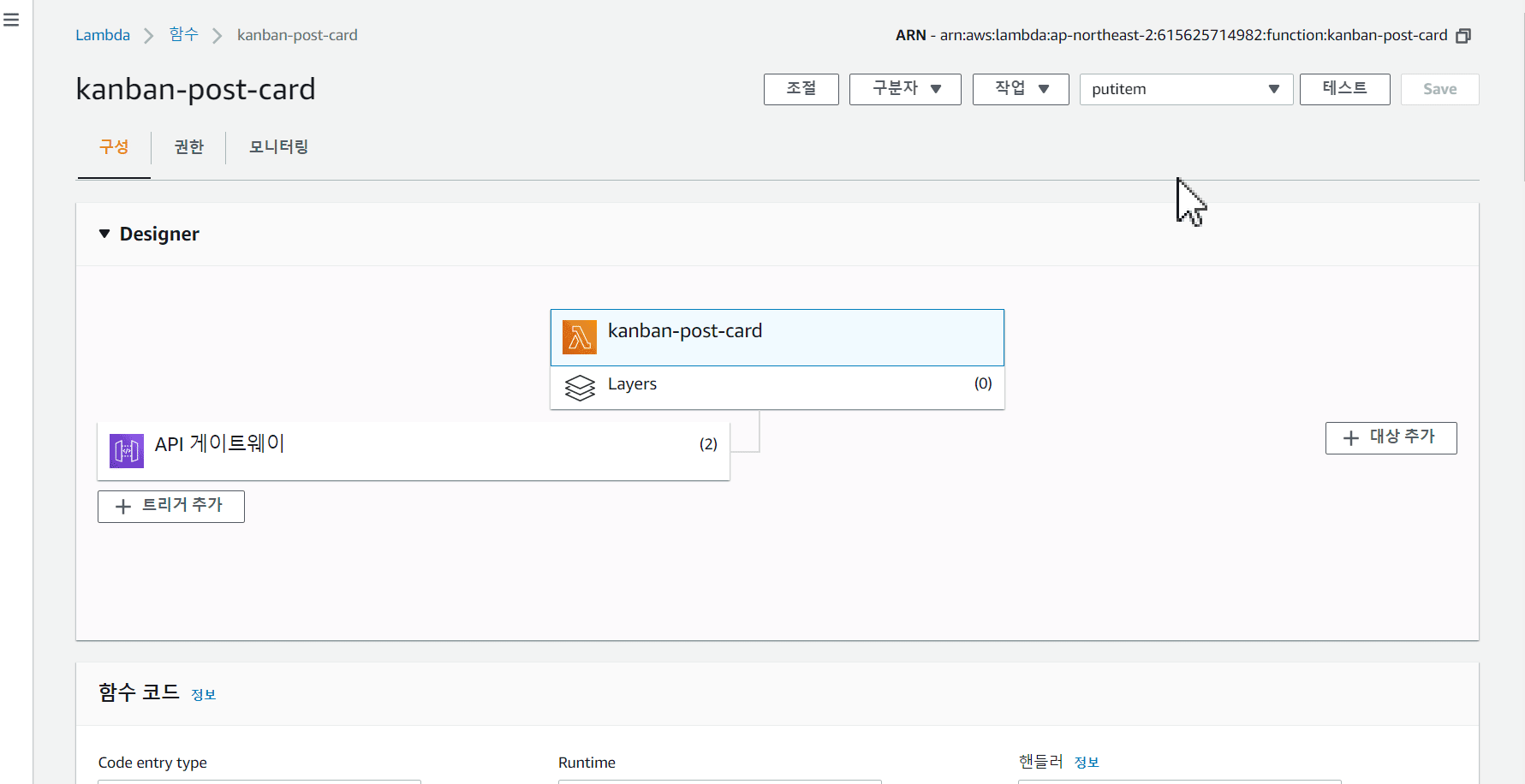Go to 함수 breadcrumb link

tap(183, 34)
